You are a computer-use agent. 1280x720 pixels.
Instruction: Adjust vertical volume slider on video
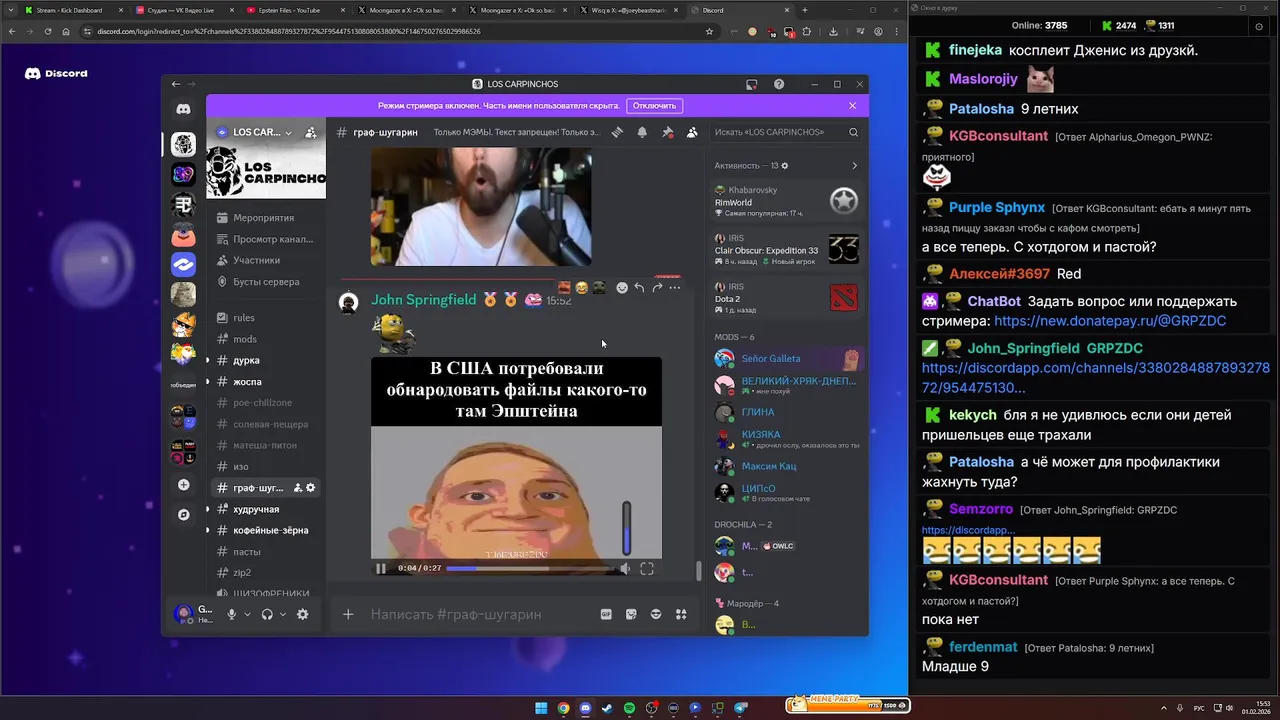point(627,527)
